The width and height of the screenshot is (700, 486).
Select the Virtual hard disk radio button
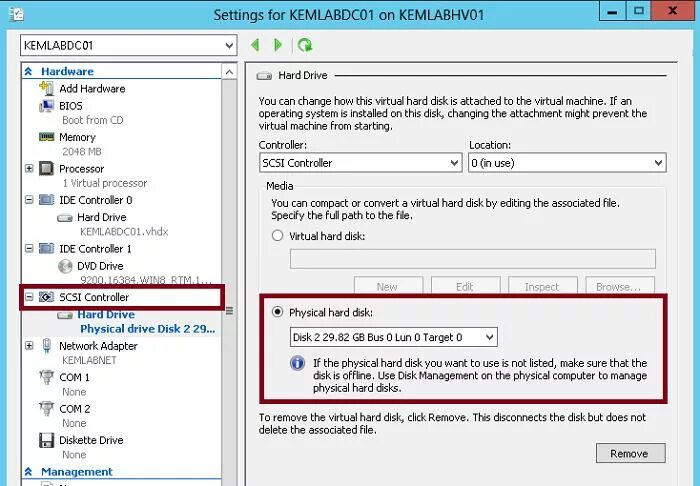click(x=277, y=235)
